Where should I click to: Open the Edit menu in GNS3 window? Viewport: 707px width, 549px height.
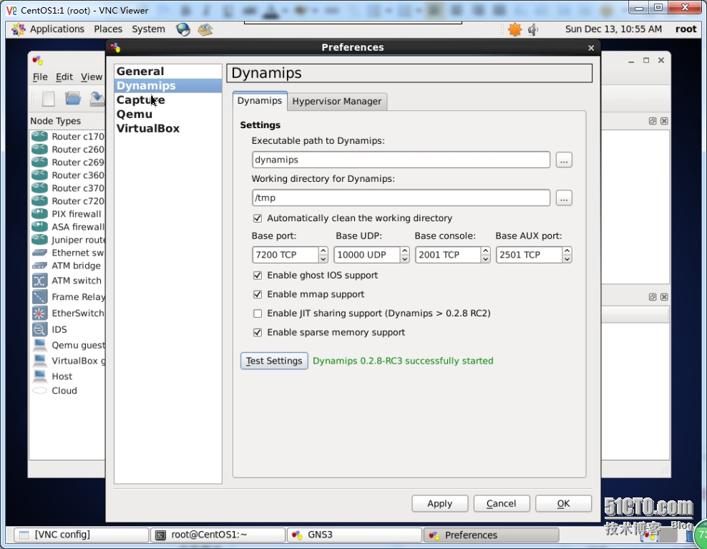tap(64, 77)
